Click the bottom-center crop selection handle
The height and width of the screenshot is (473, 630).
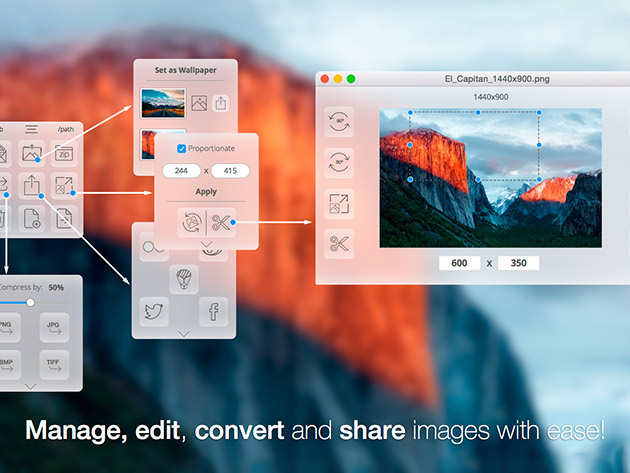tap(478, 179)
